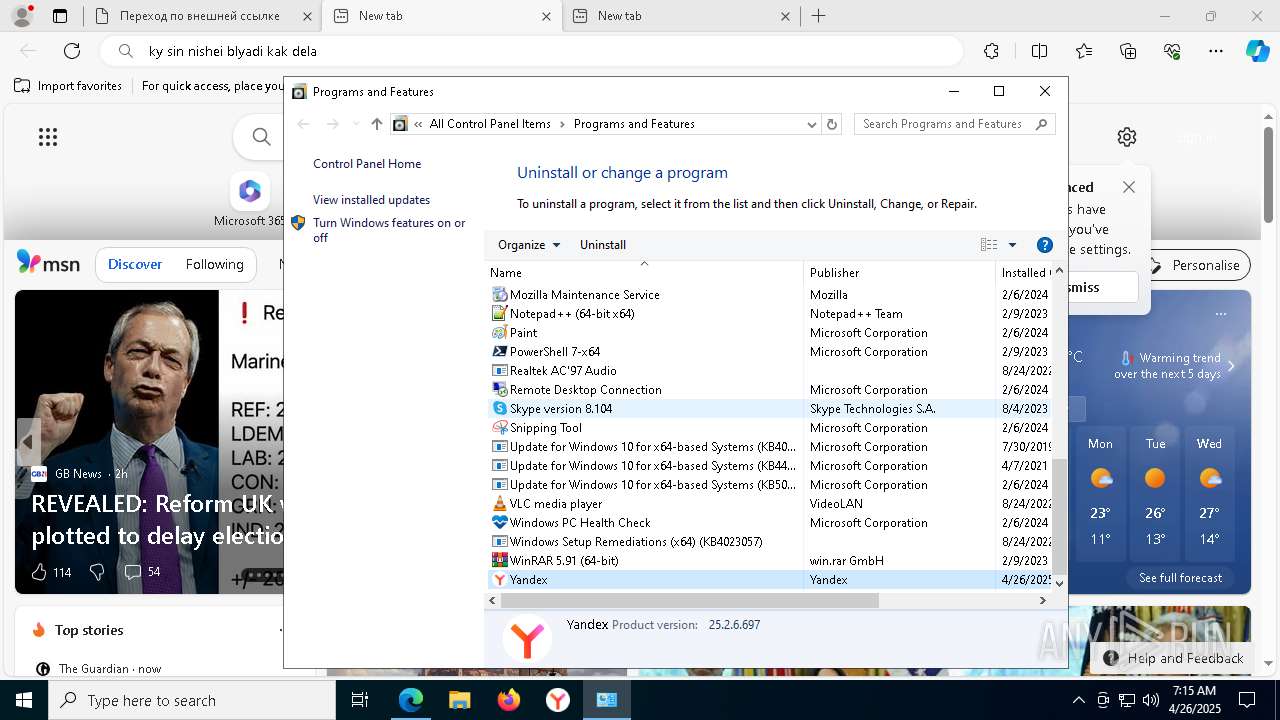Click the Yandex program icon in list
Image resolution: width=1280 pixels, height=720 pixels.
(500, 580)
